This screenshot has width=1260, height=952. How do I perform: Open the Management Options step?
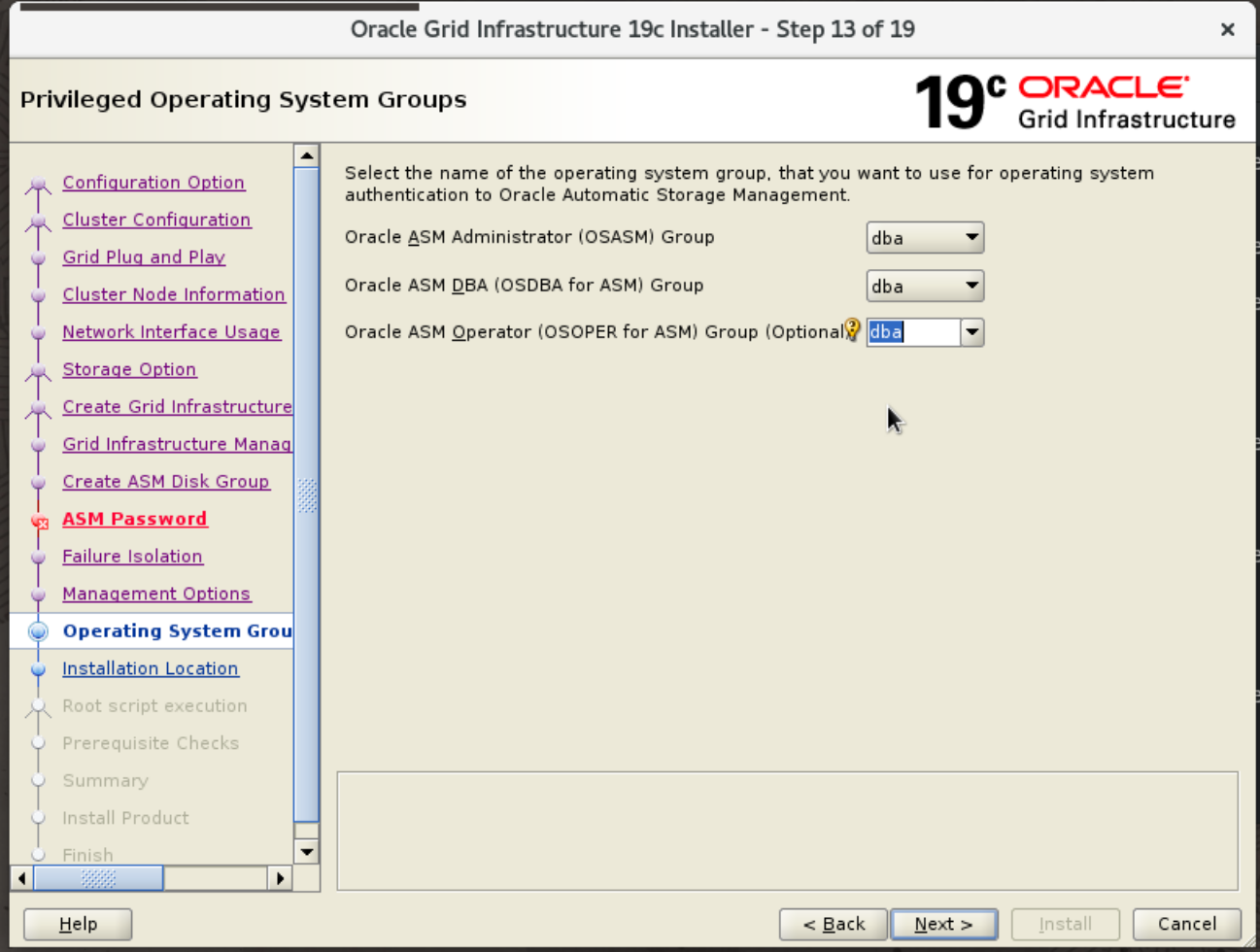tap(156, 594)
